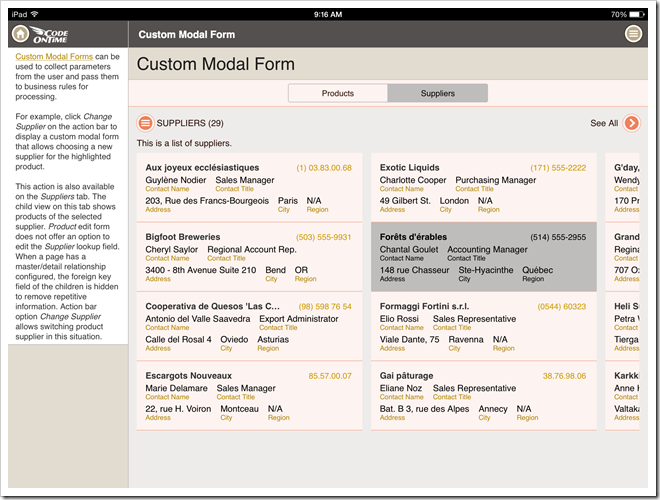This screenshot has width=660, height=500.
Task: Click title Export Administrator
Action: coord(298,319)
